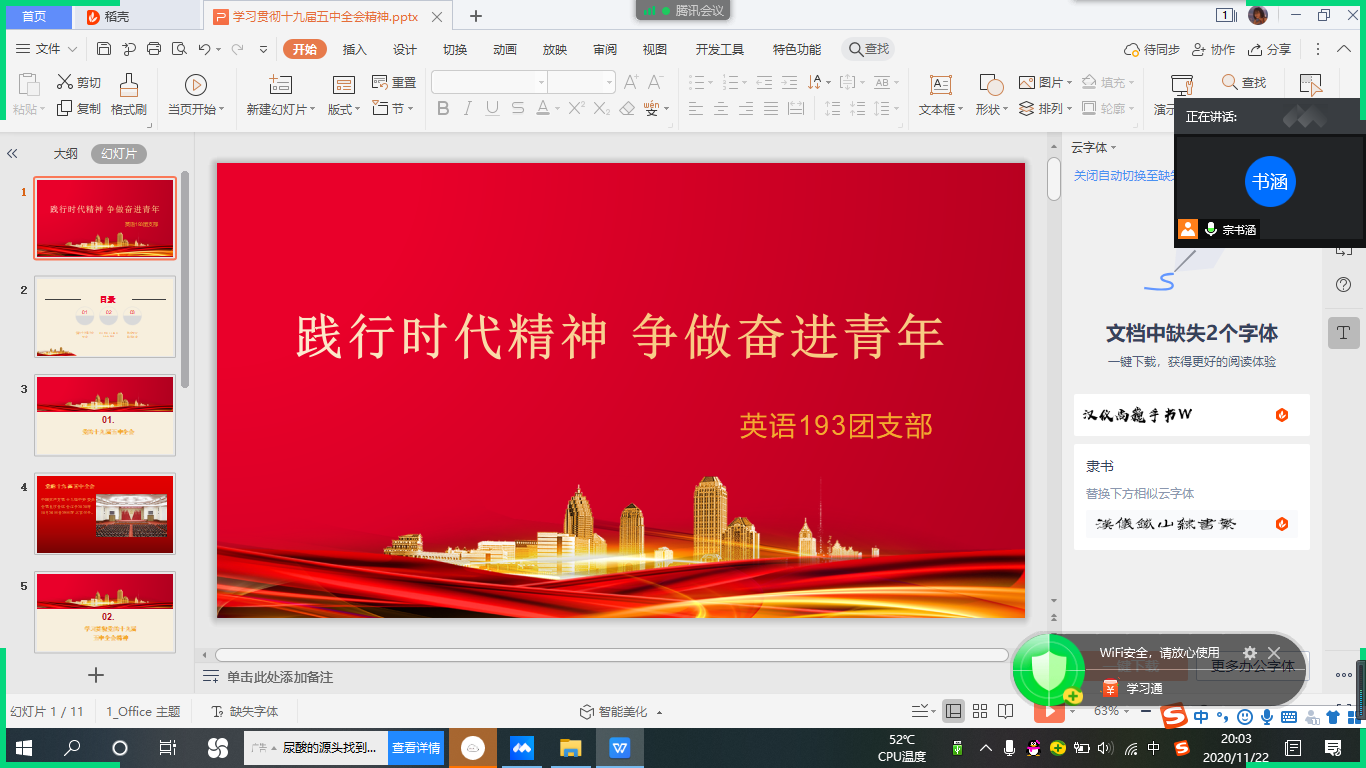The height and width of the screenshot is (768, 1366).
Task: Select slide 3 thumbnail in the panel
Action: 105,415
